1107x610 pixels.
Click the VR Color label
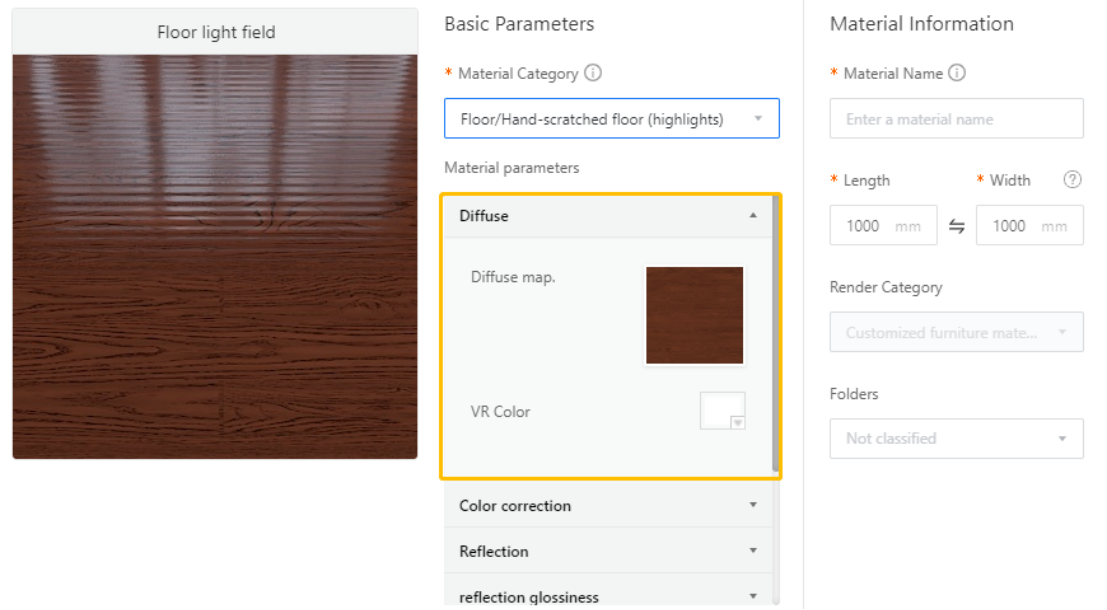[x=500, y=412]
